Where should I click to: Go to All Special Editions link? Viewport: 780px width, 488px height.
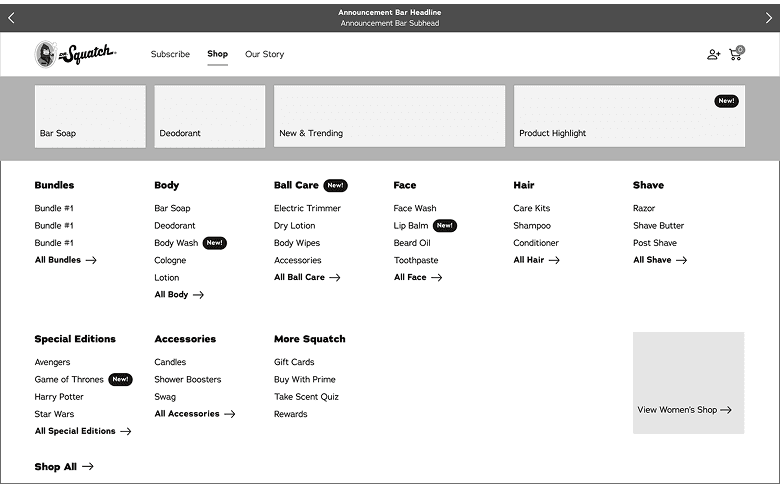[83, 431]
